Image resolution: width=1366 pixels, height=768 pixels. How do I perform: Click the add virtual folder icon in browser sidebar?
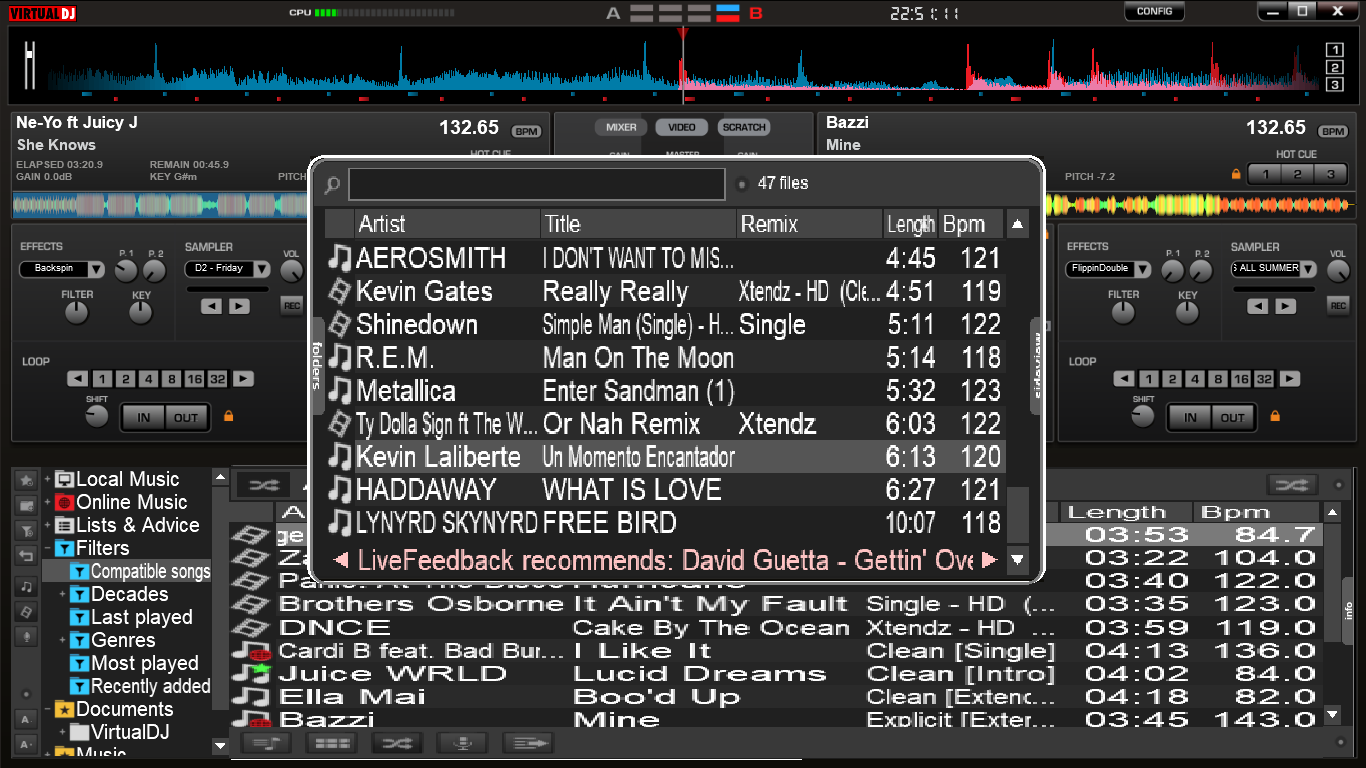pos(26,505)
